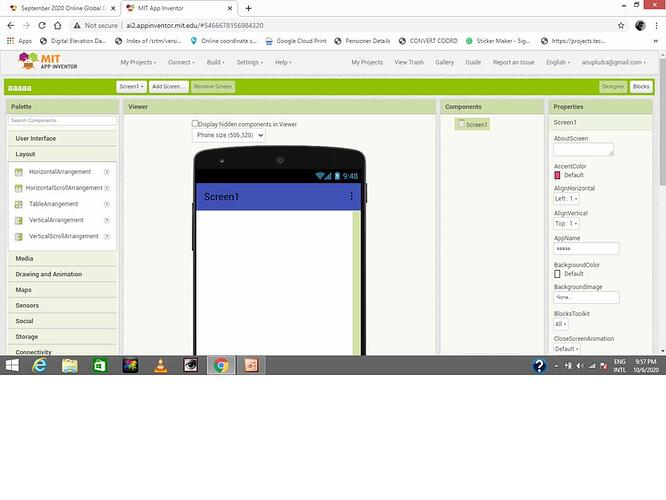
Task: Open the AlignVertical Top dropdown
Action: (566, 223)
